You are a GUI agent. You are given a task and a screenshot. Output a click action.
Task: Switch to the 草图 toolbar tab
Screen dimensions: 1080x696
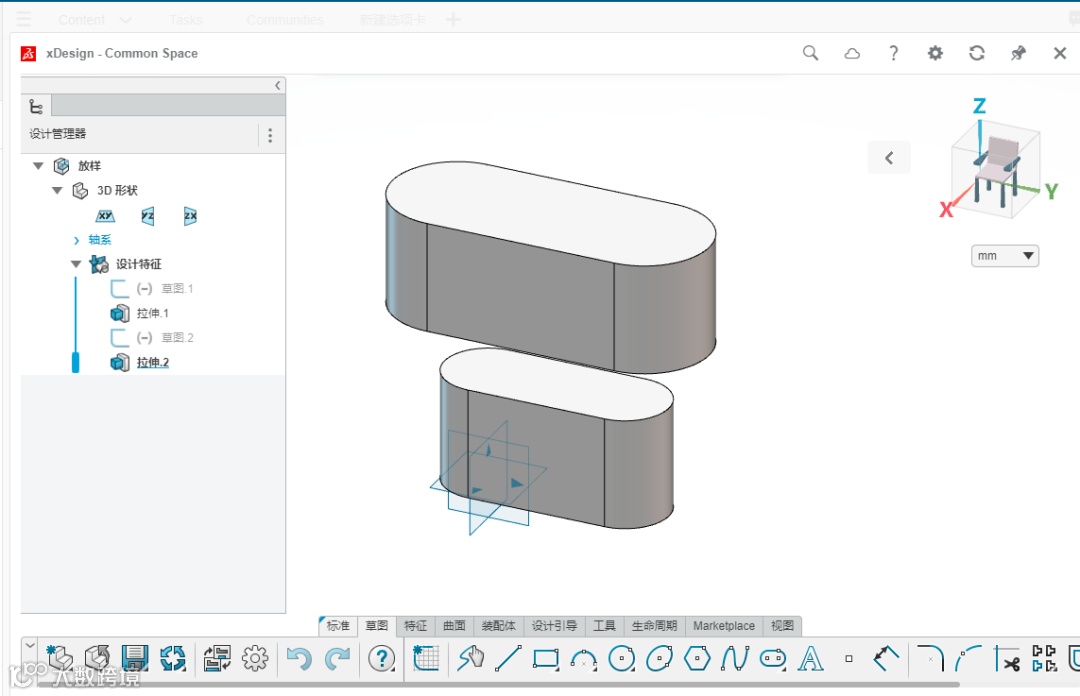tap(376, 626)
